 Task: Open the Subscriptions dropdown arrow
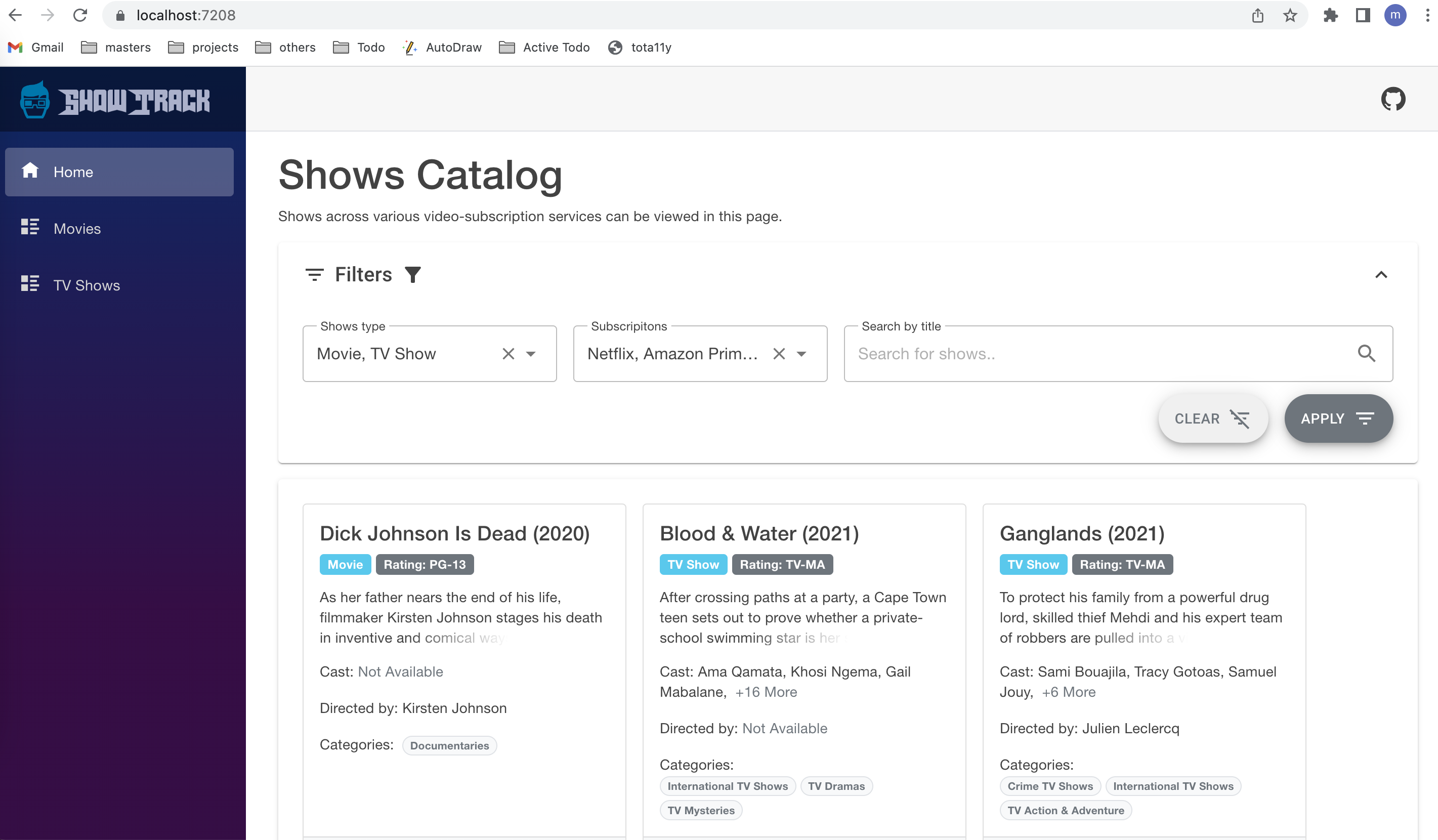tap(801, 354)
